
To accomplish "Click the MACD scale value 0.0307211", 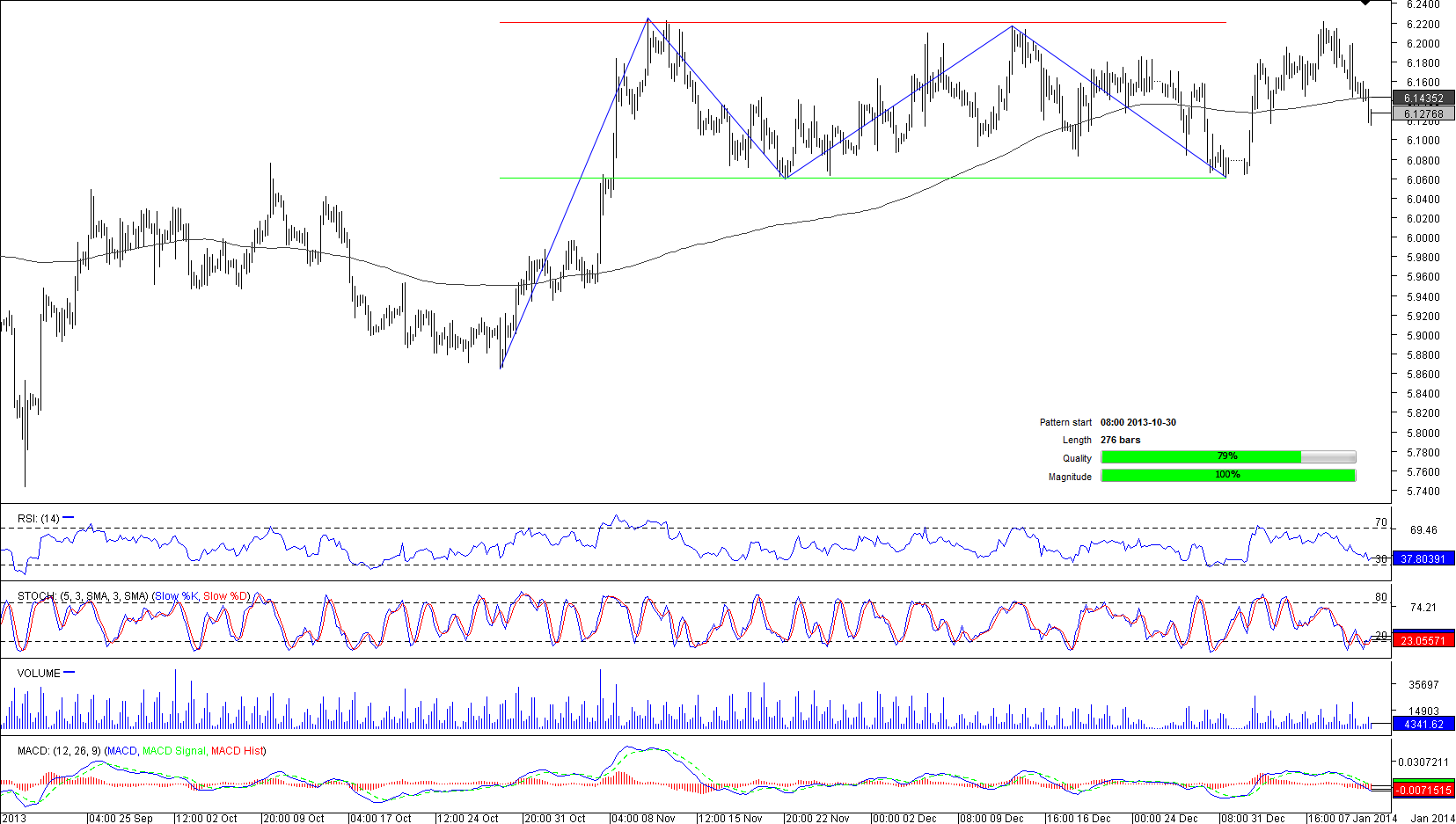I will pos(1423,762).
